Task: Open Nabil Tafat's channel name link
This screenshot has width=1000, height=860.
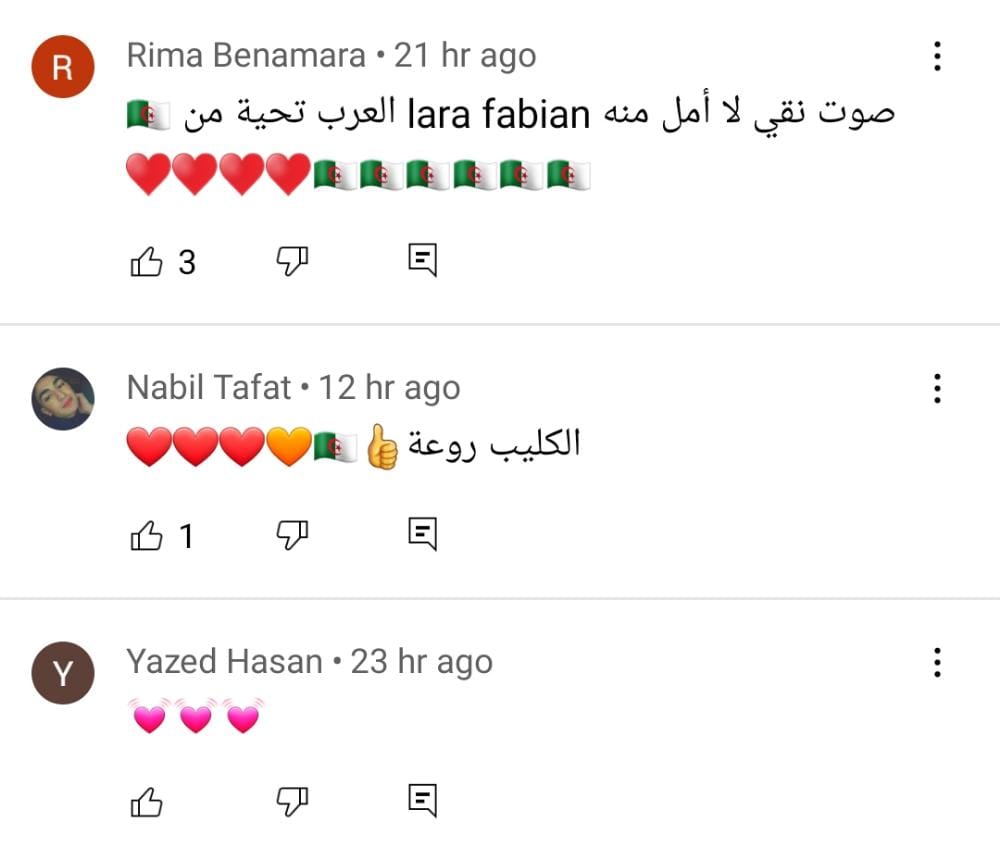Action: click(x=209, y=388)
